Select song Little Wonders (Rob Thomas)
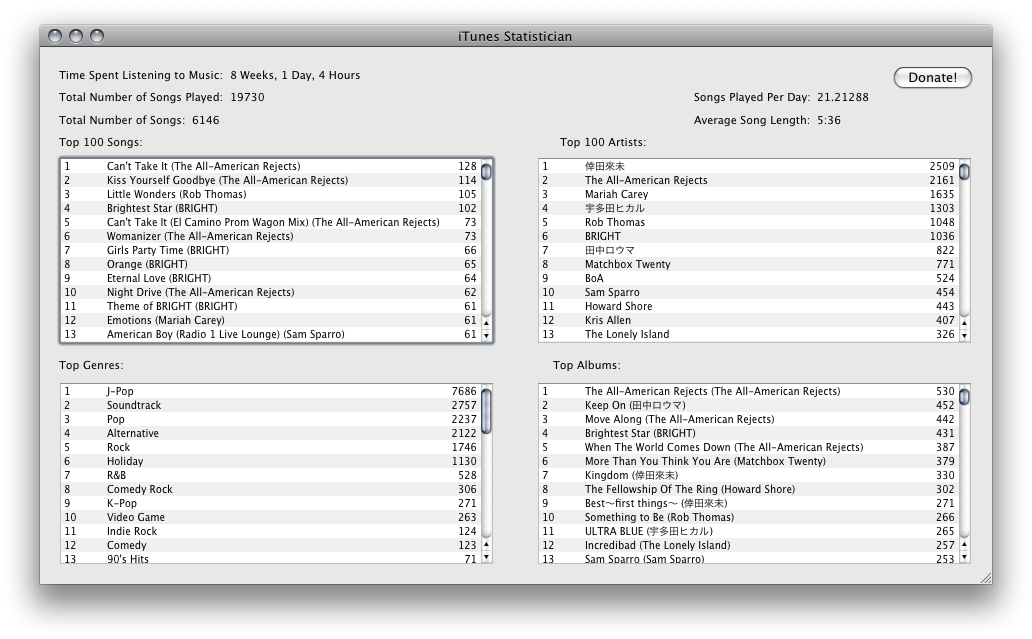 point(271,194)
